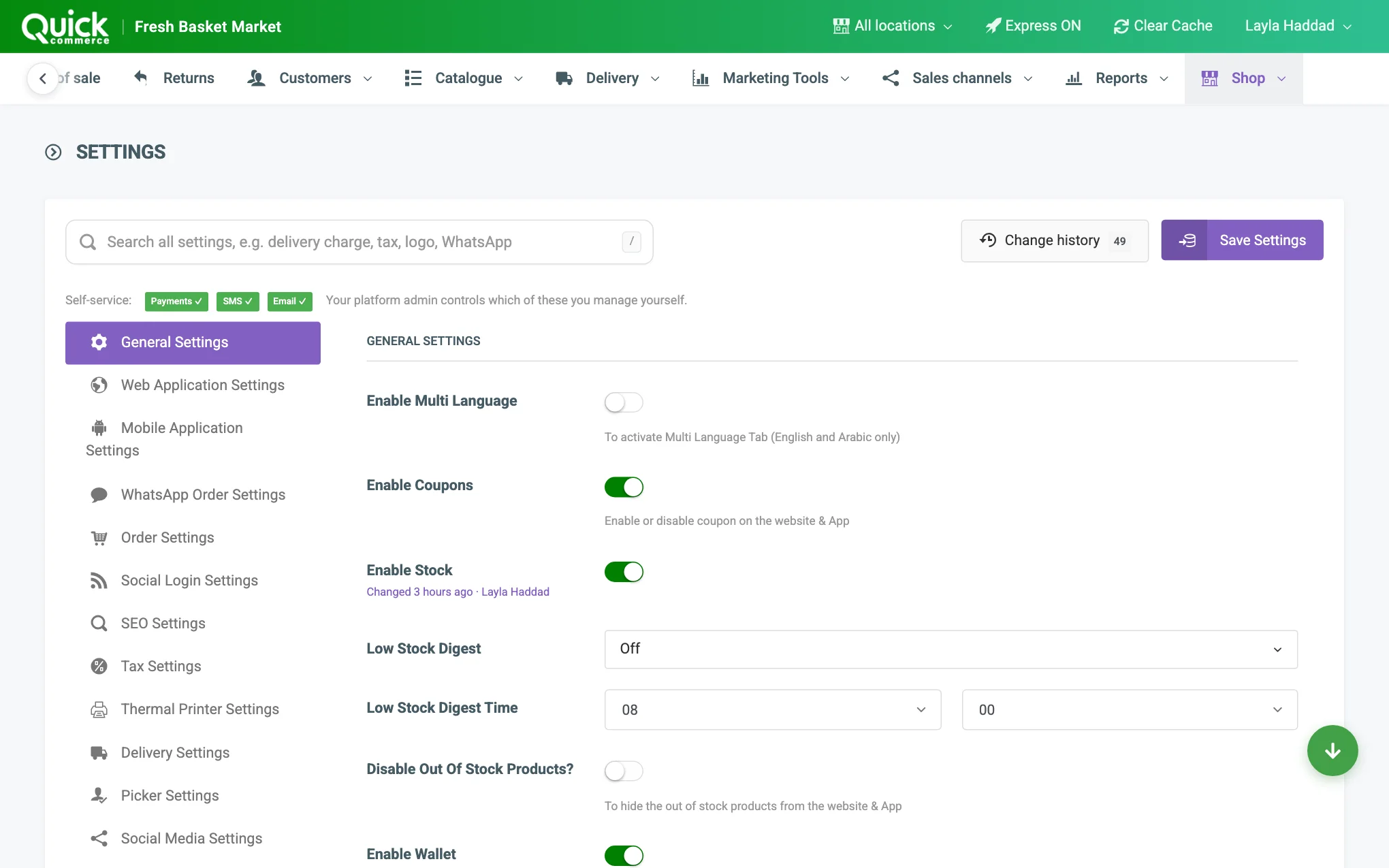Open Web Application Settings section

tap(193, 385)
